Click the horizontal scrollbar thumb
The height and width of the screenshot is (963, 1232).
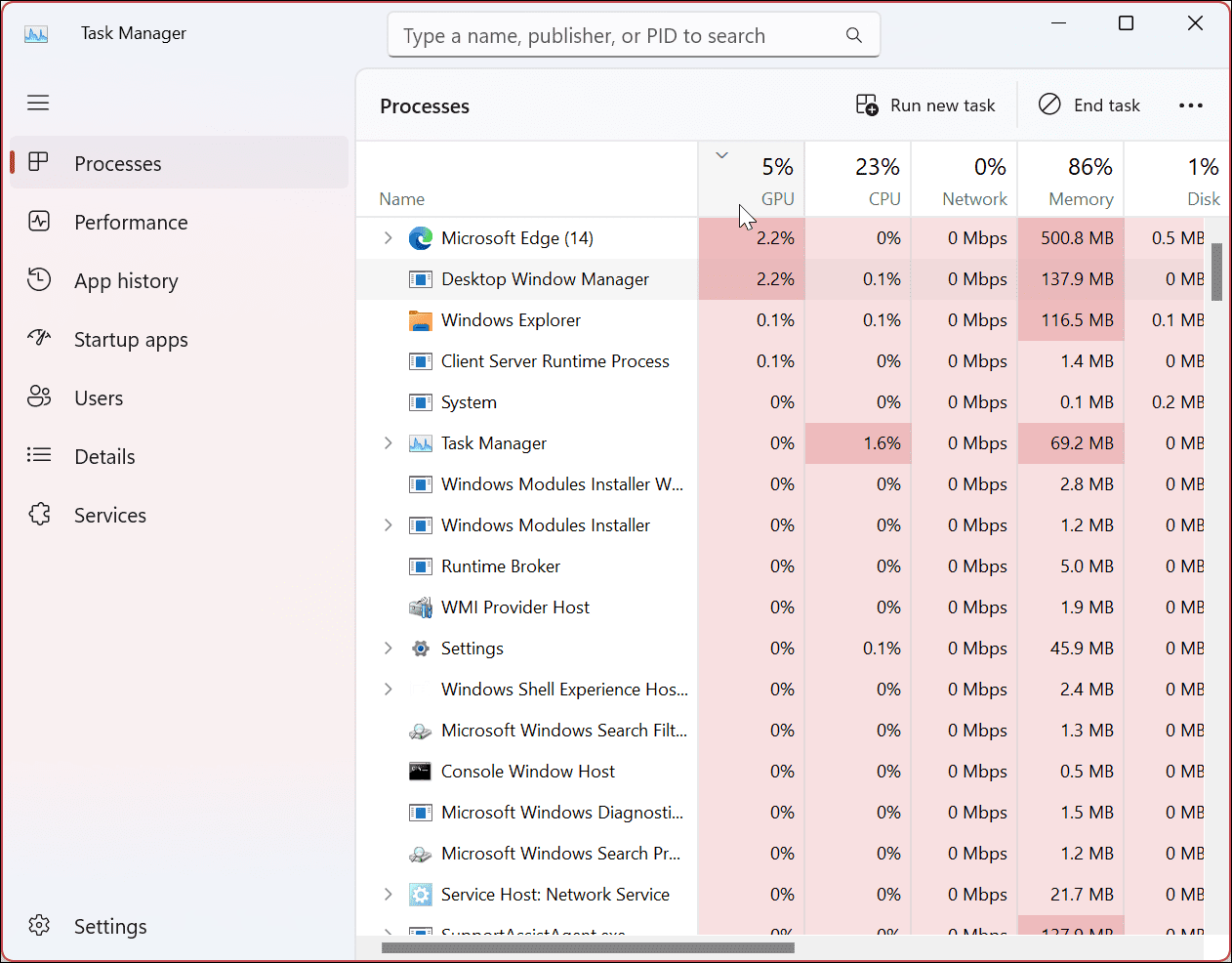tap(588, 946)
